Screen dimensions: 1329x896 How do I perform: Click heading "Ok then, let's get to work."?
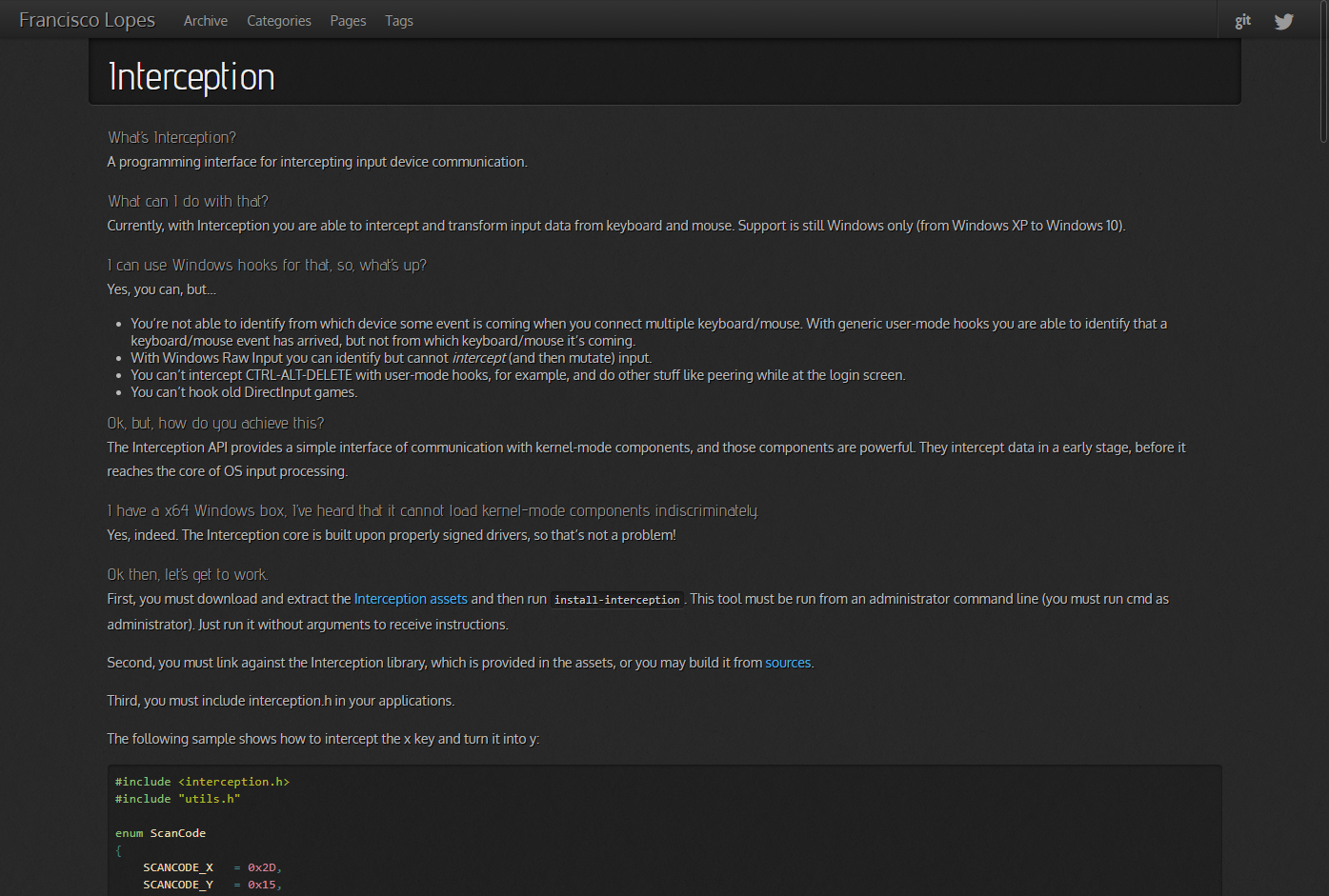pos(188,575)
